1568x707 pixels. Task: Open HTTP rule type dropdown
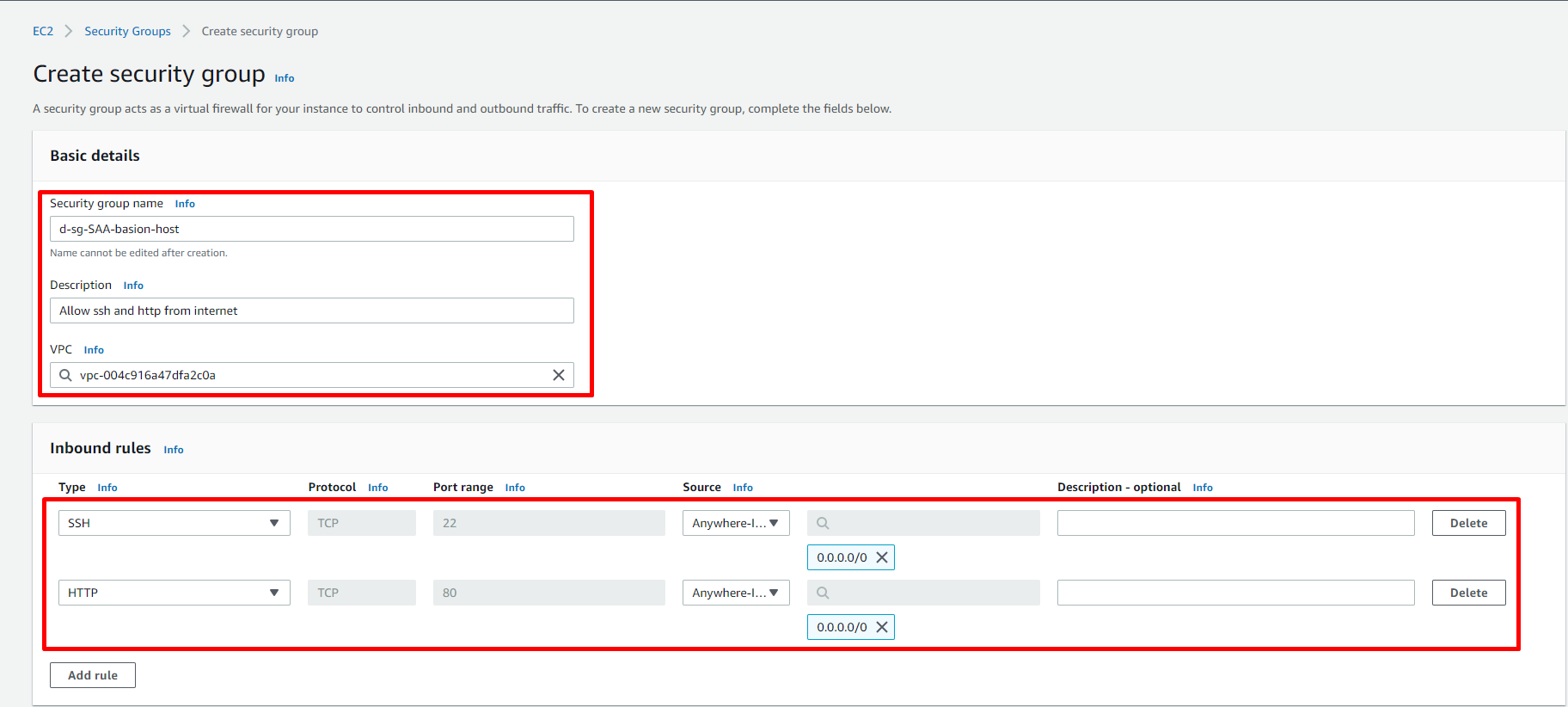tap(174, 593)
